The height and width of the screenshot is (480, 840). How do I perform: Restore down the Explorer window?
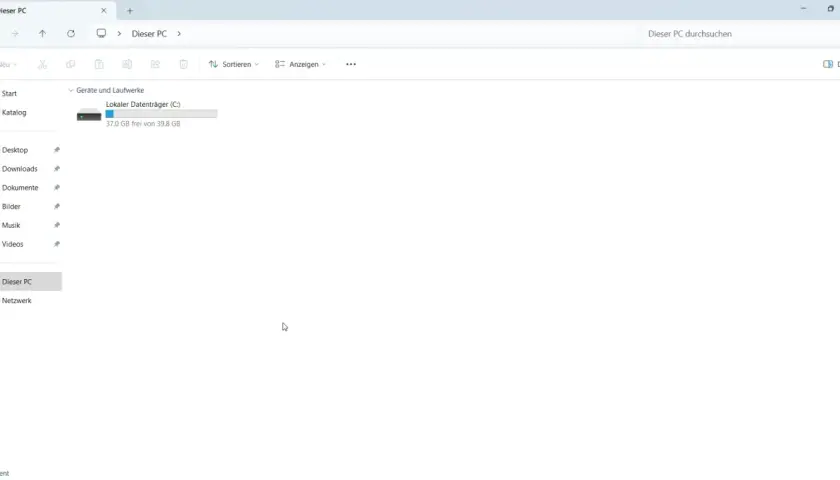831,9
